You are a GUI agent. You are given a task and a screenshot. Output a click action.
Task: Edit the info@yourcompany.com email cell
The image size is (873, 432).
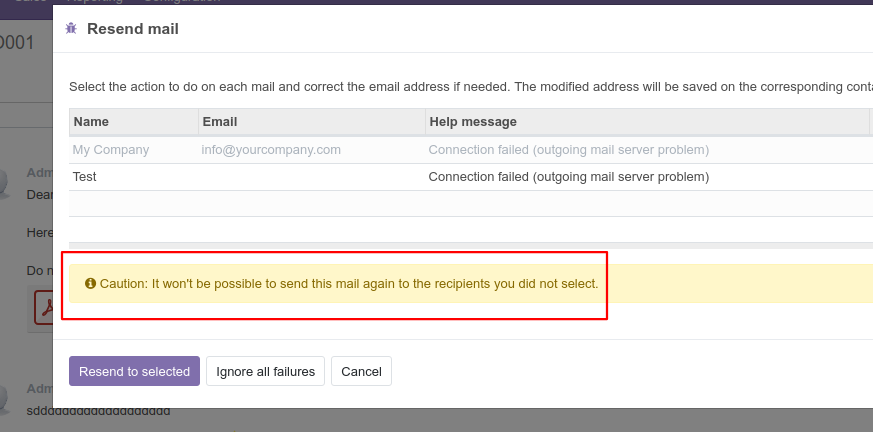tap(271, 150)
